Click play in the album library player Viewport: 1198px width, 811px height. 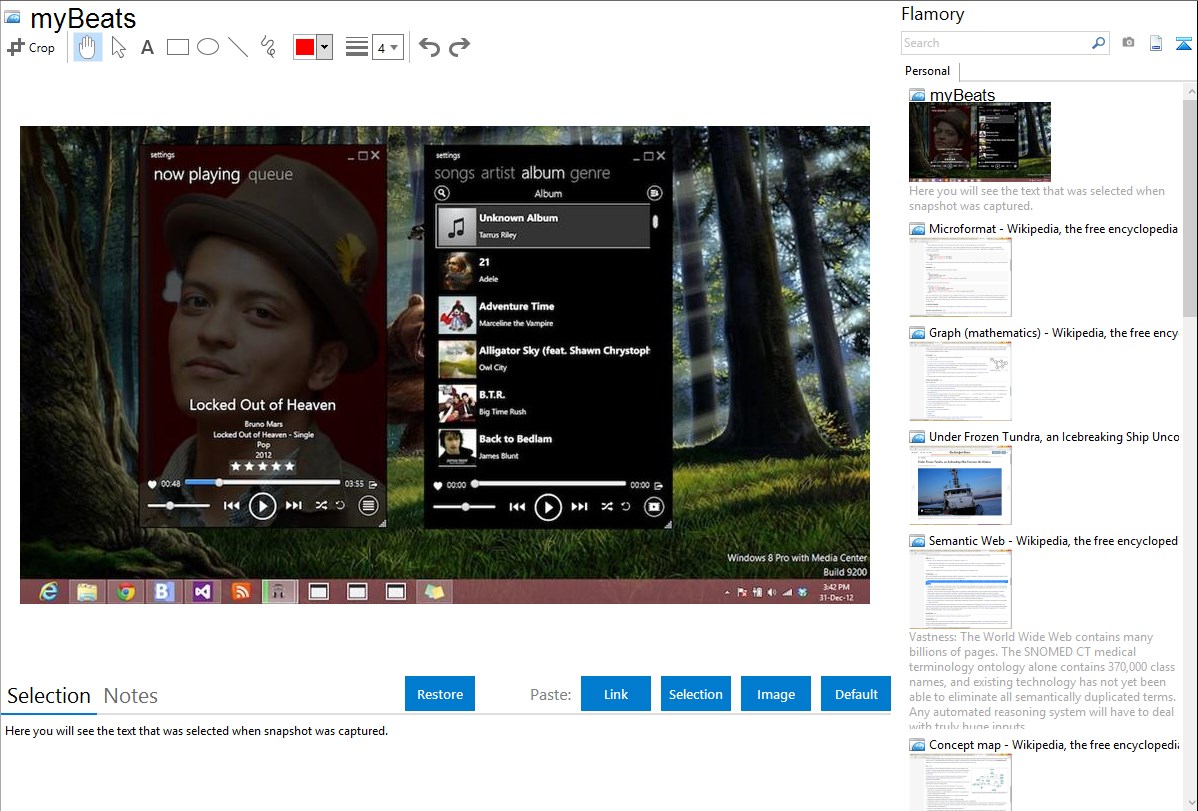(x=548, y=507)
